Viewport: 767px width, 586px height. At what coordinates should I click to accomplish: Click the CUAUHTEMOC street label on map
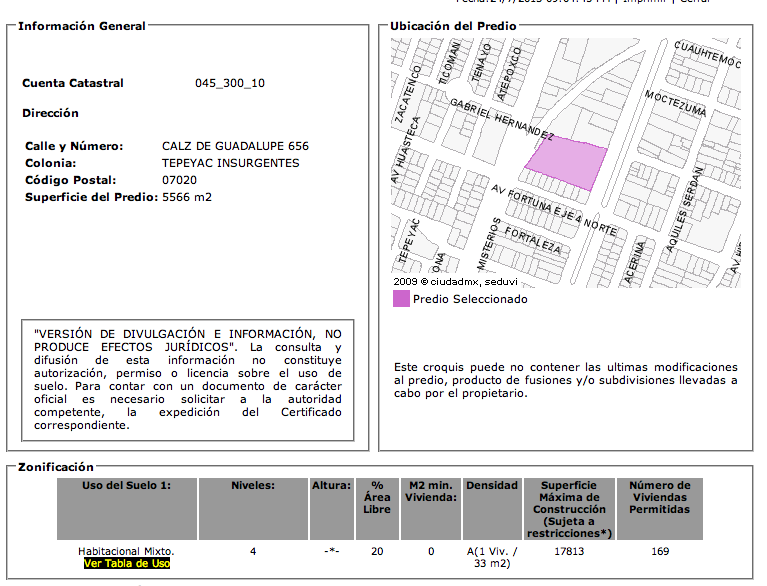click(x=707, y=54)
